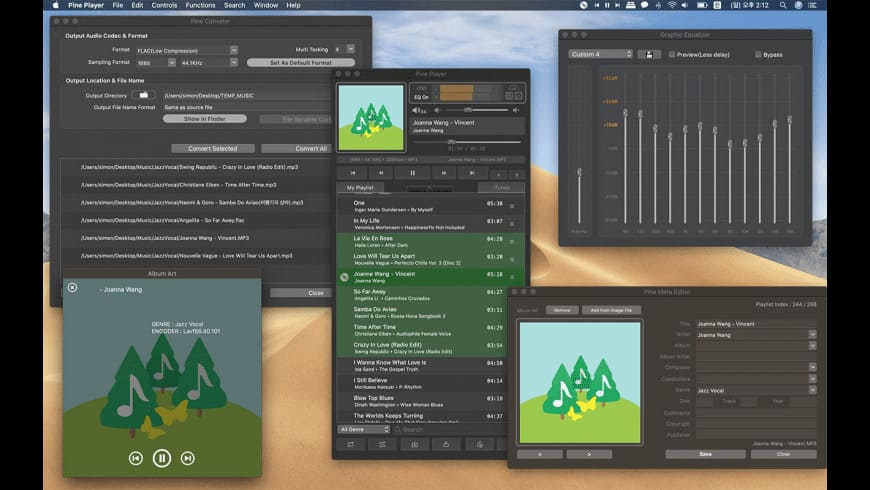This screenshot has height=490, width=870.
Task: Open the Functions menu
Action: (x=200, y=5)
